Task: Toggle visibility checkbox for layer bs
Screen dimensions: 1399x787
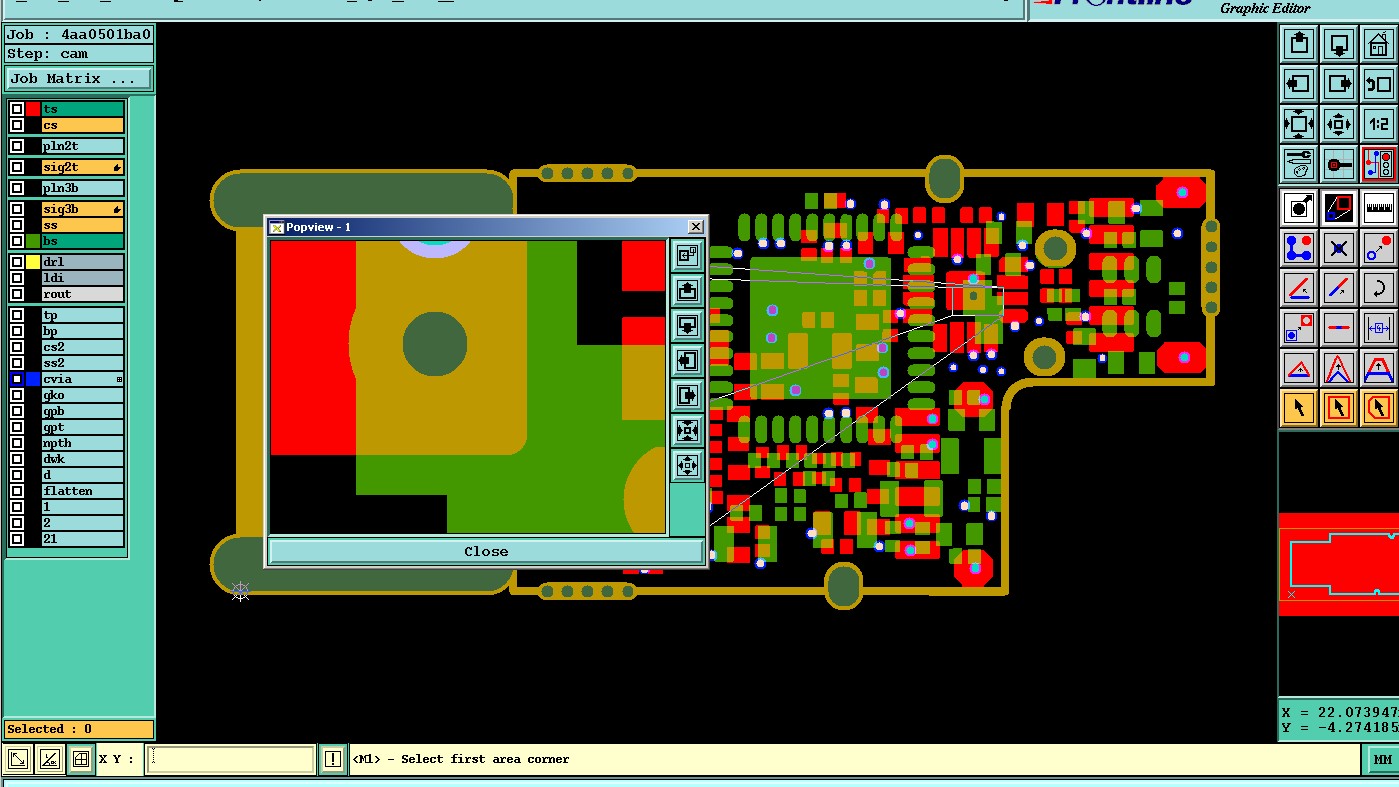Action: point(17,241)
